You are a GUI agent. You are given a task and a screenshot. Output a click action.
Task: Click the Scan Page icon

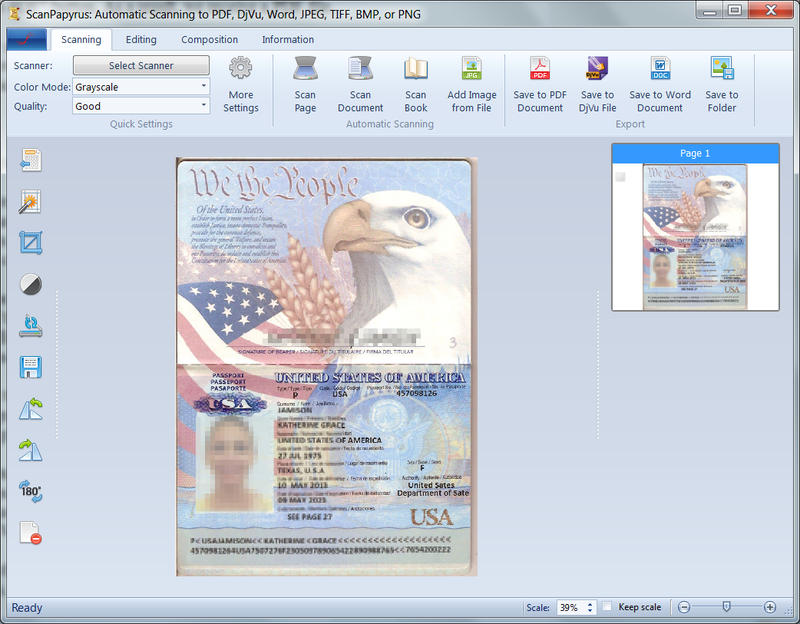coord(305,85)
